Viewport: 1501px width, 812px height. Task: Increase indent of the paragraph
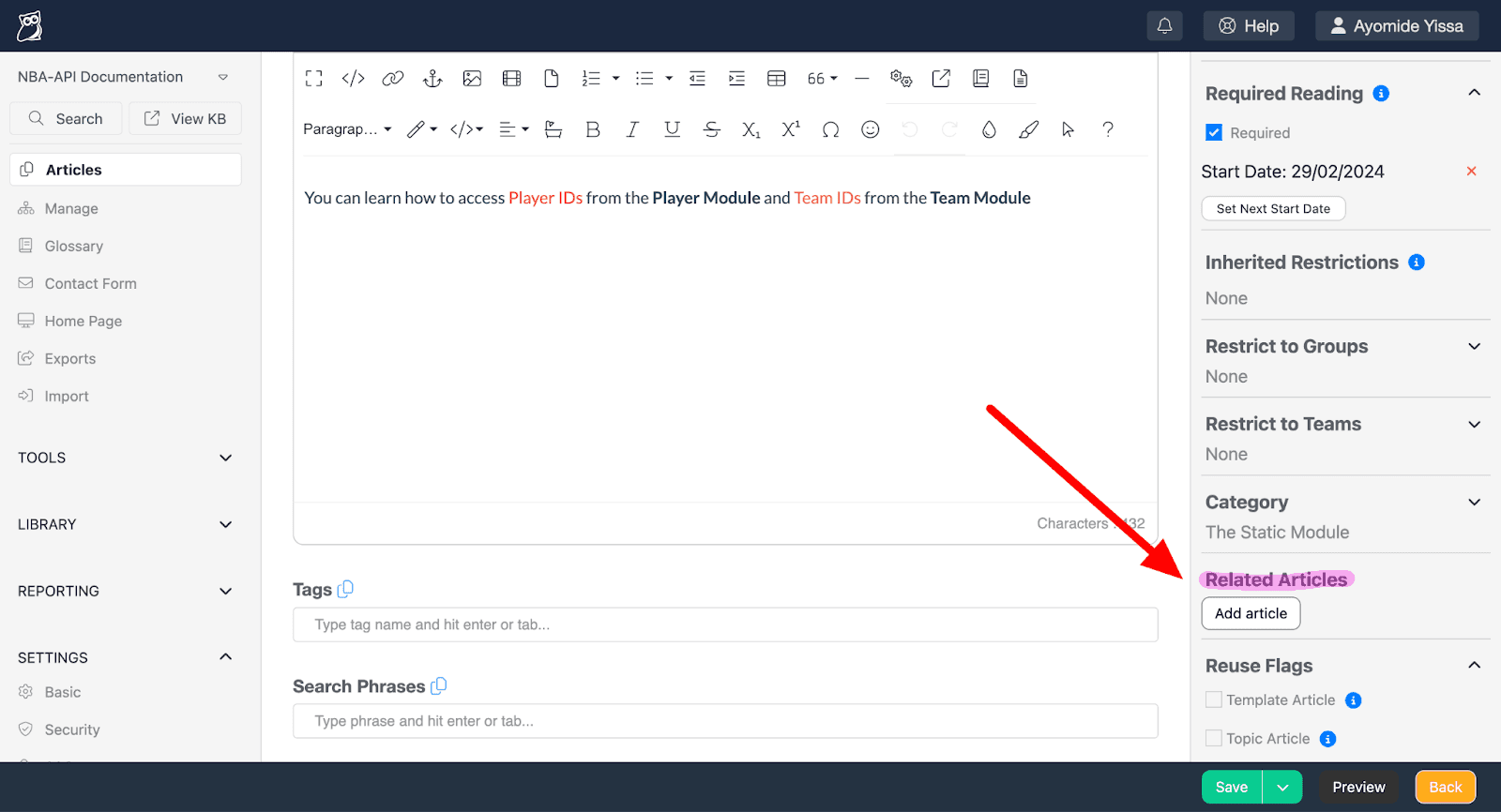(736, 79)
